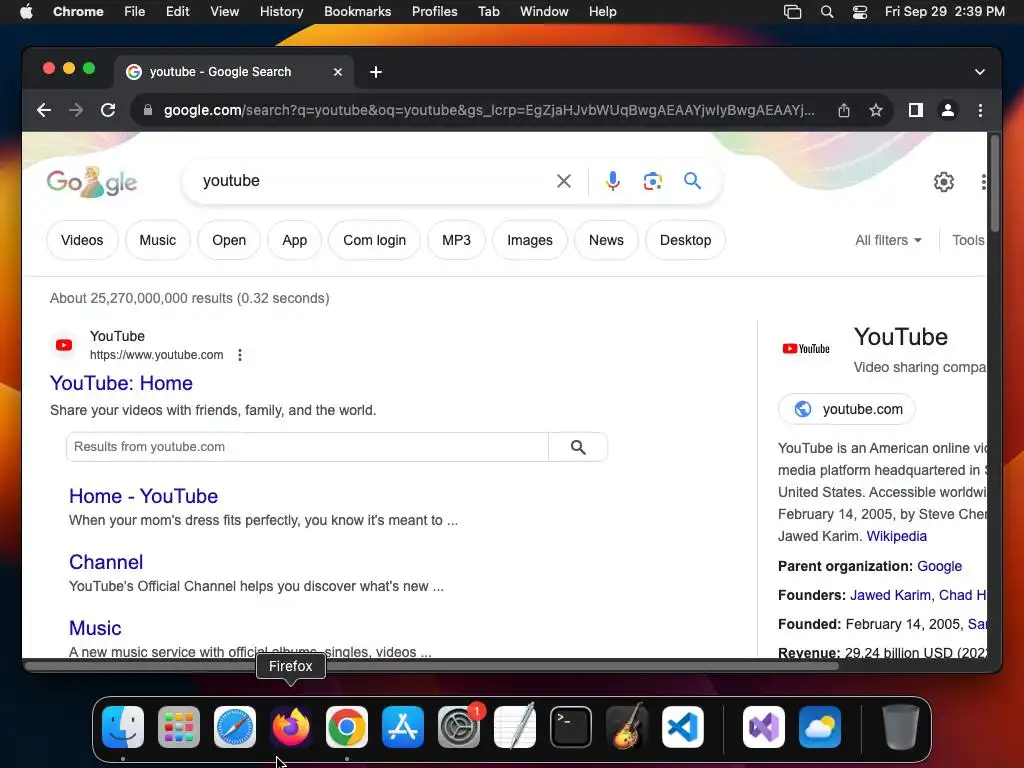Bookmark this tab with the star icon

pos(876,110)
